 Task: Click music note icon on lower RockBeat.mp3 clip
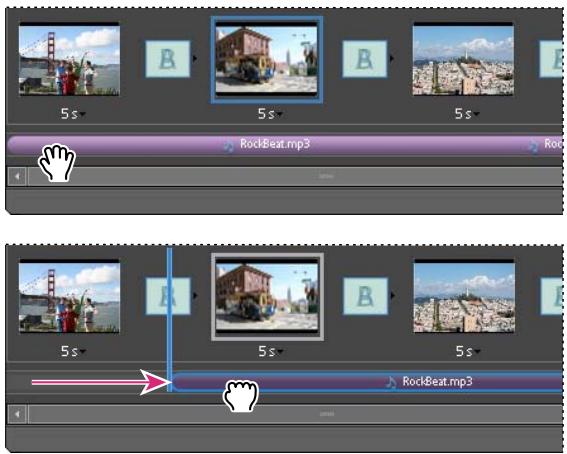(391, 382)
